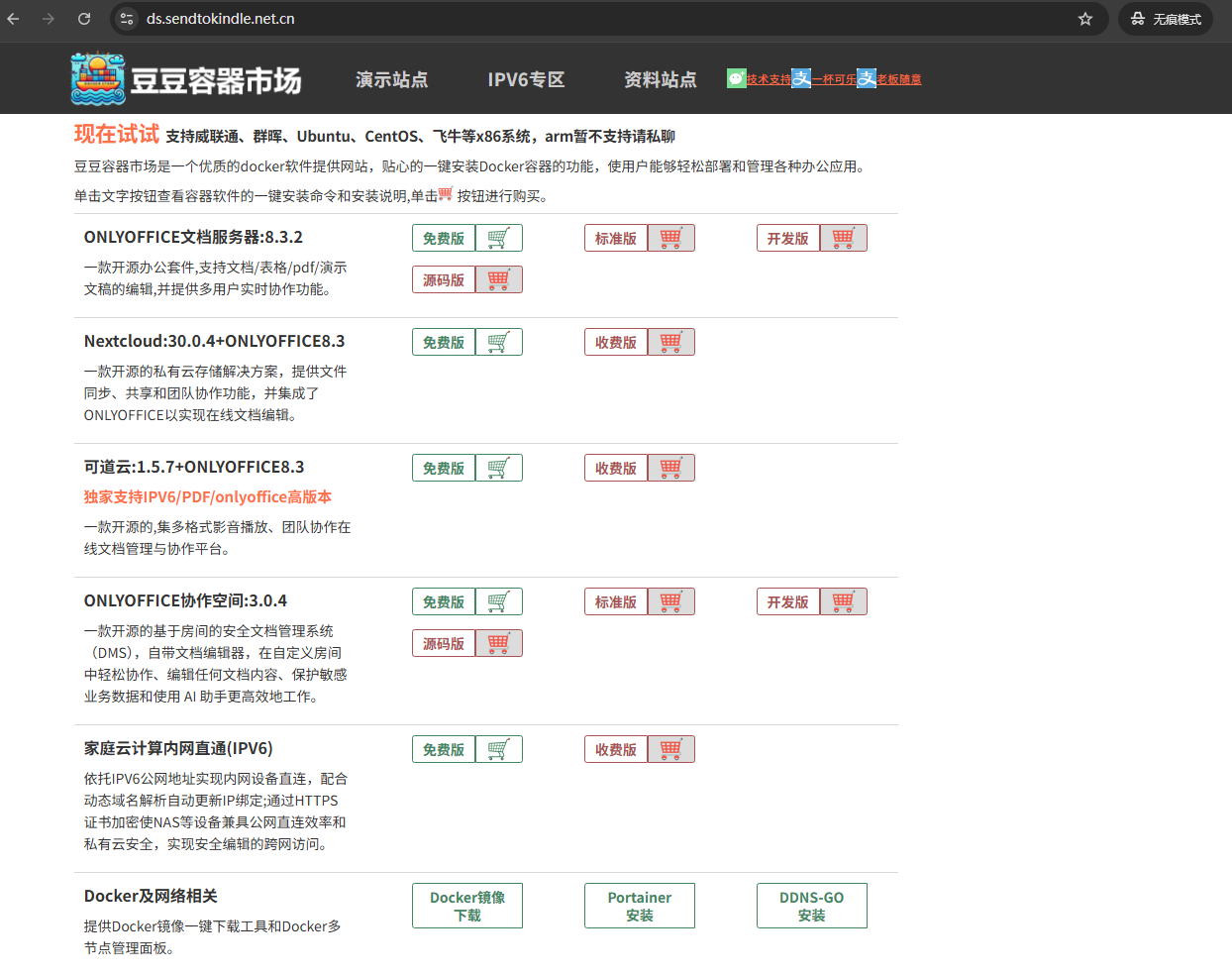Click the Alipay icon before 老板随意
This screenshot has width=1232, height=975.
(867, 78)
